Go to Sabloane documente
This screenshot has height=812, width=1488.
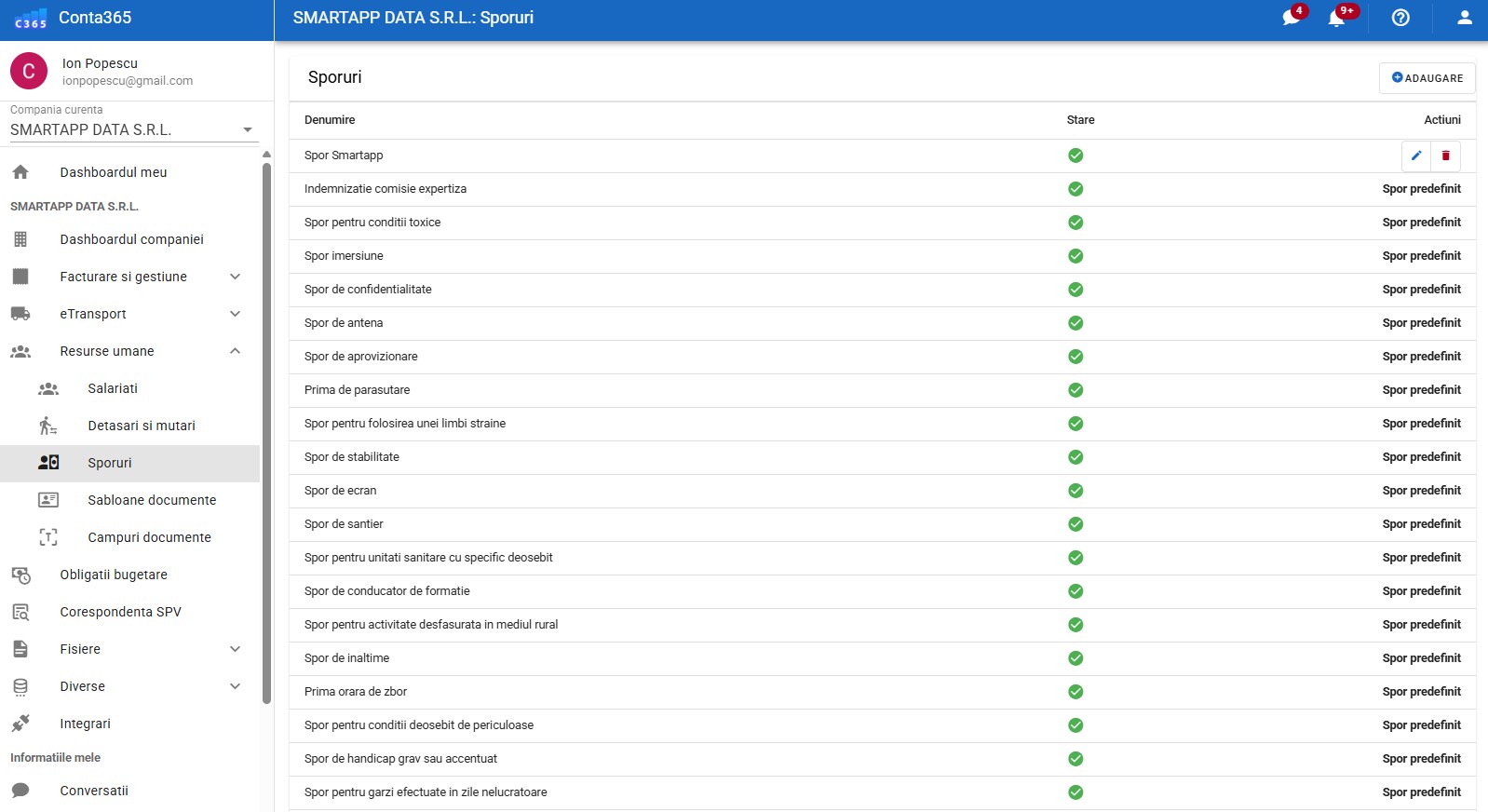click(x=152, y=500)
